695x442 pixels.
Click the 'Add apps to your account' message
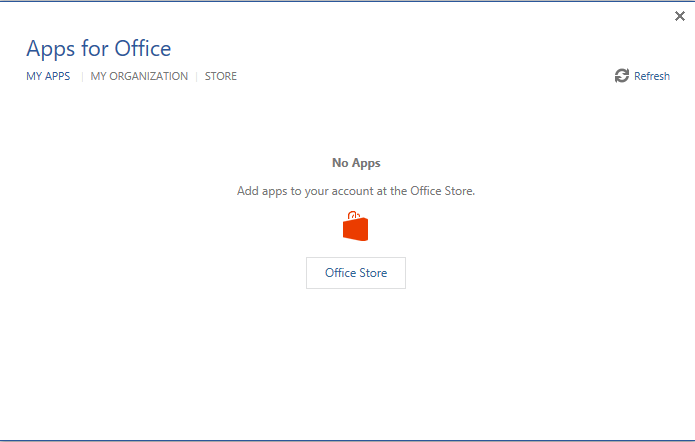355,190
